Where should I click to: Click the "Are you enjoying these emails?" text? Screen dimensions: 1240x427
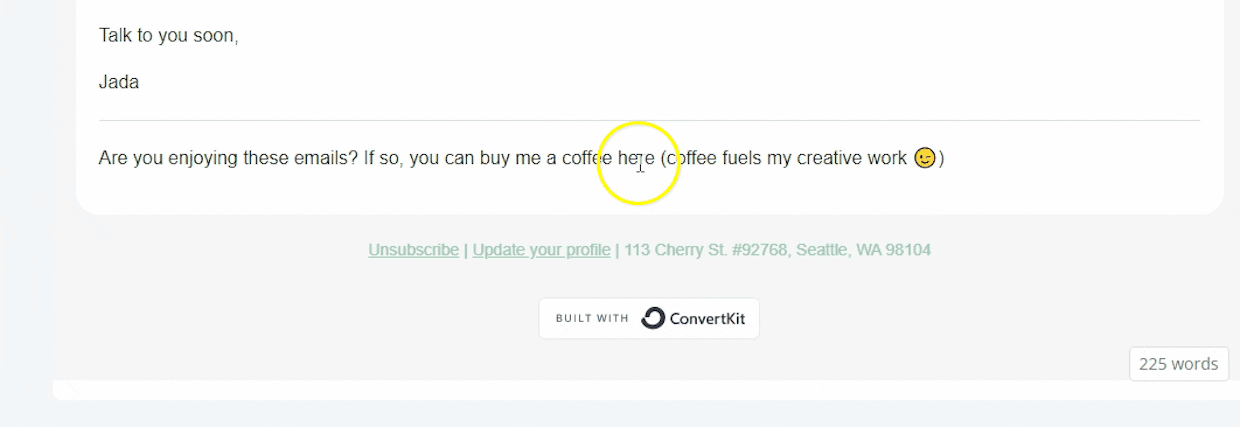229,158
